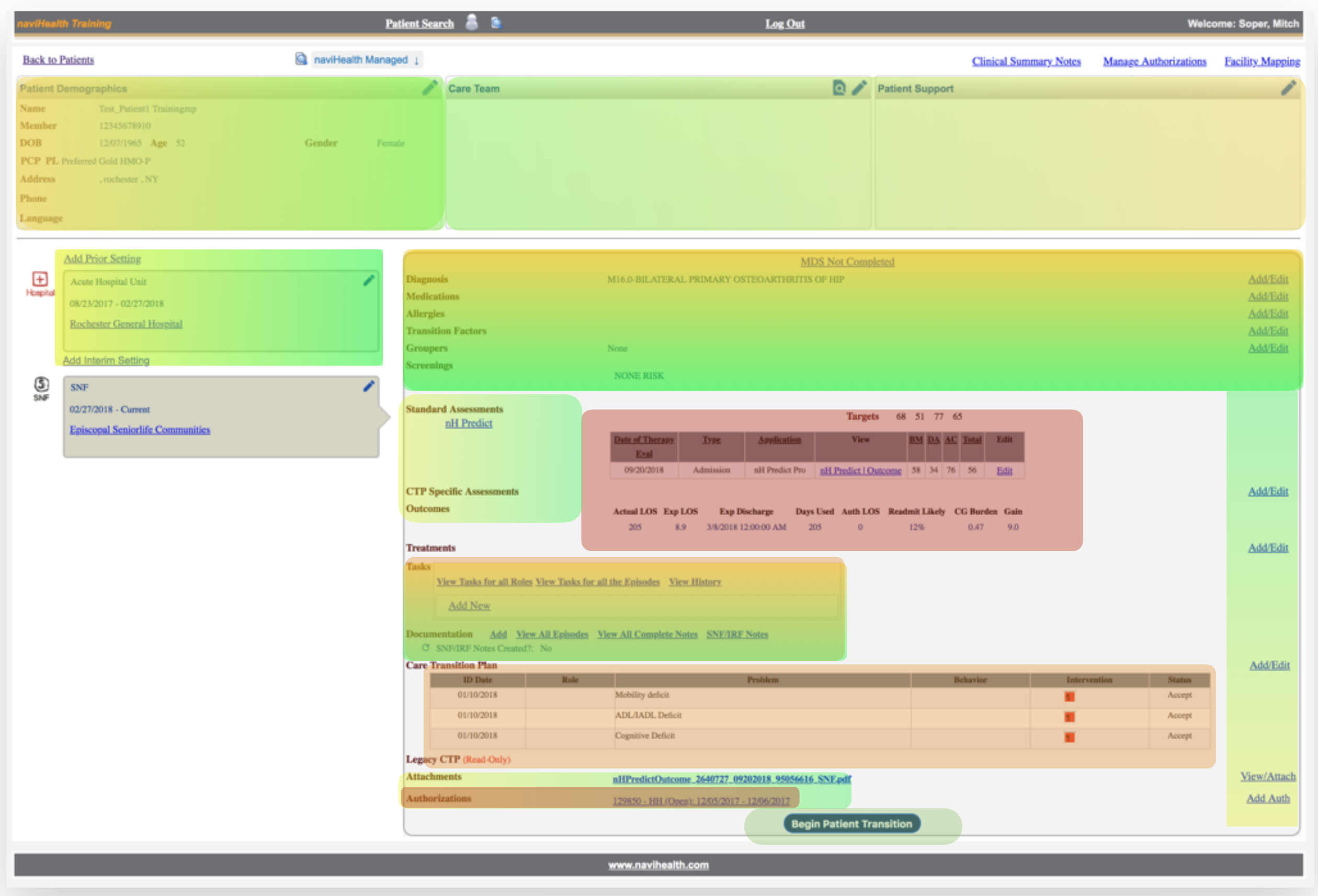This screenshot has width=1318, height=896.
Task: Click Add Auth link
Action: click(1267, 798)
